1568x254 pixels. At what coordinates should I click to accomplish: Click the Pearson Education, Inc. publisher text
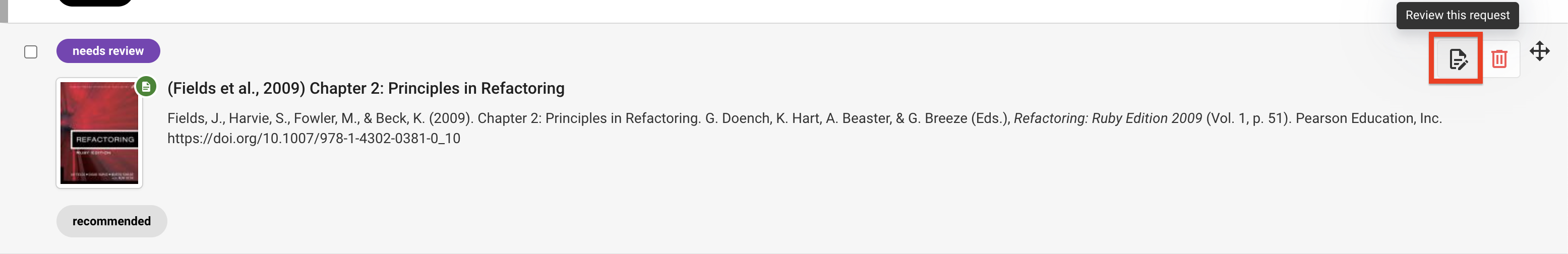click(x=1368, y=118)
